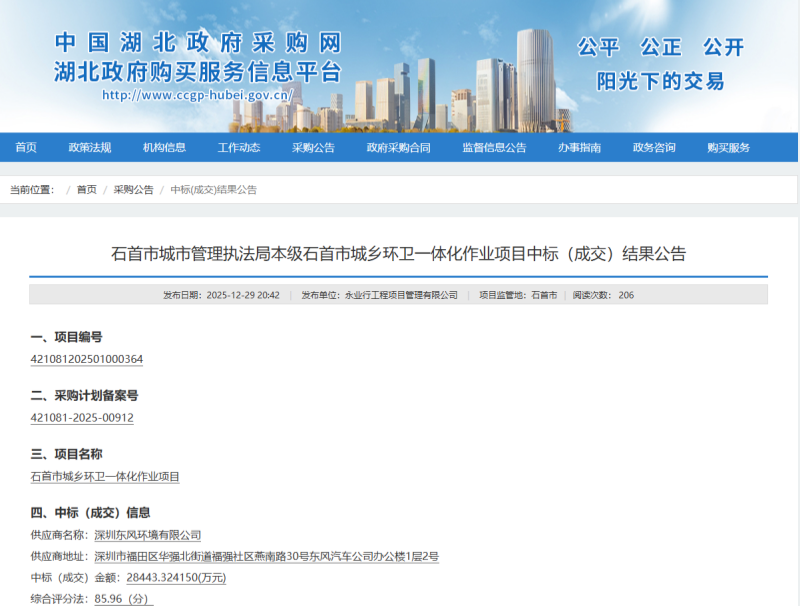Select 购买服务 in the navigation bar
Screen dimensions: 800x606
(x=730, y=147)
